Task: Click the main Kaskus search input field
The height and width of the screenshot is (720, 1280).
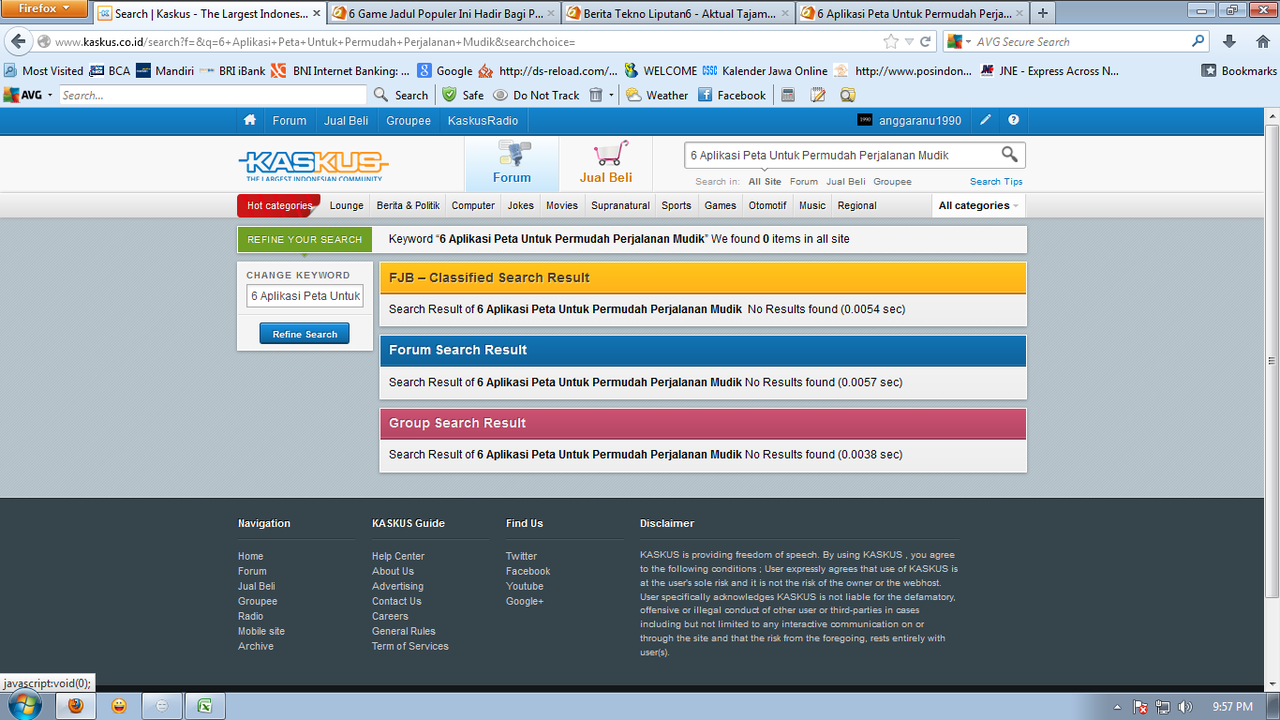Action: coord(842,155)
